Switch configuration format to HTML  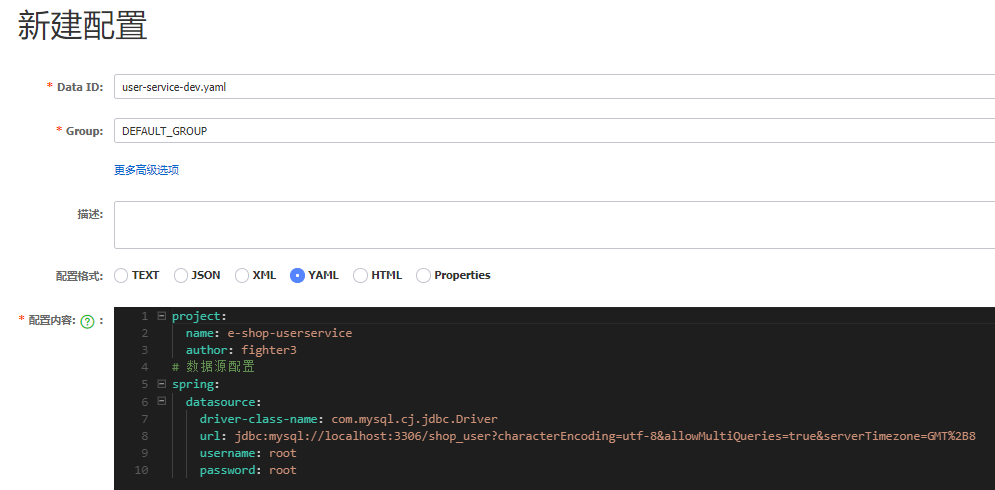[x=360, y=275]
